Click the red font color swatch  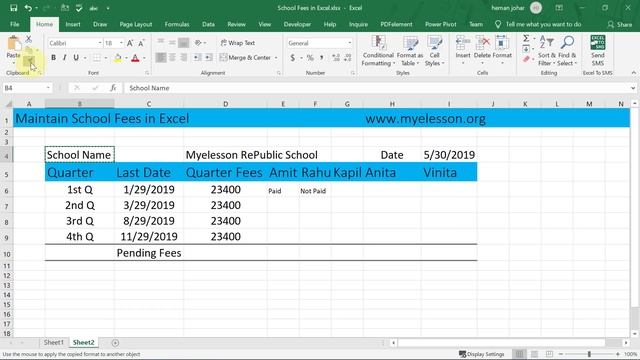click(136, 58)
